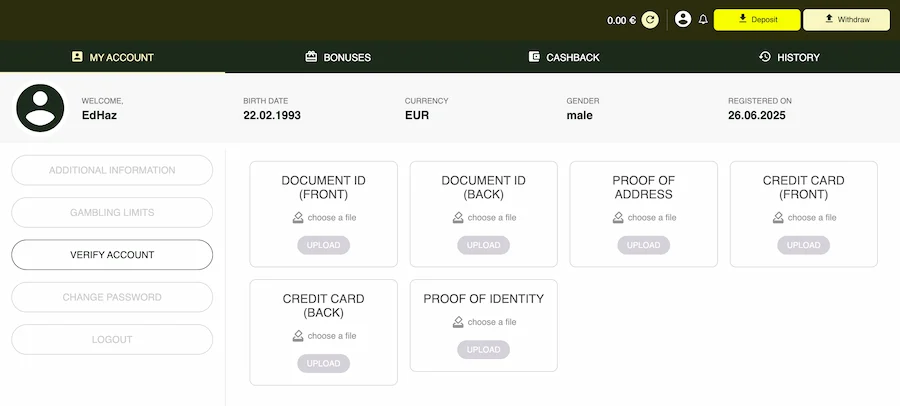900x406 pixels.
Task: Choose a file for Proof of Address
Action: tap(645, 218)
